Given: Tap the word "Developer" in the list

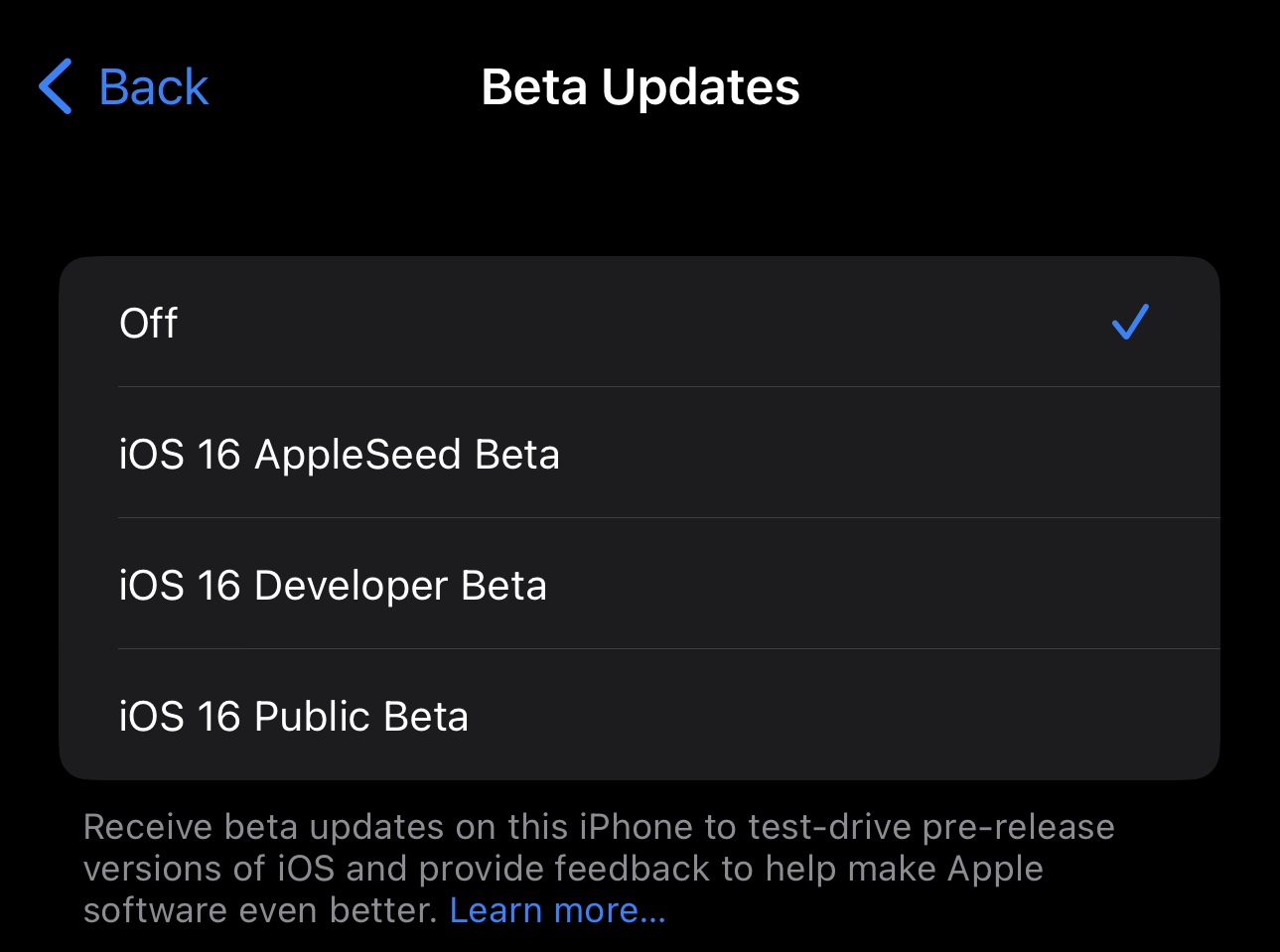Looking at the screenshot, I should (x=351, y=586).
